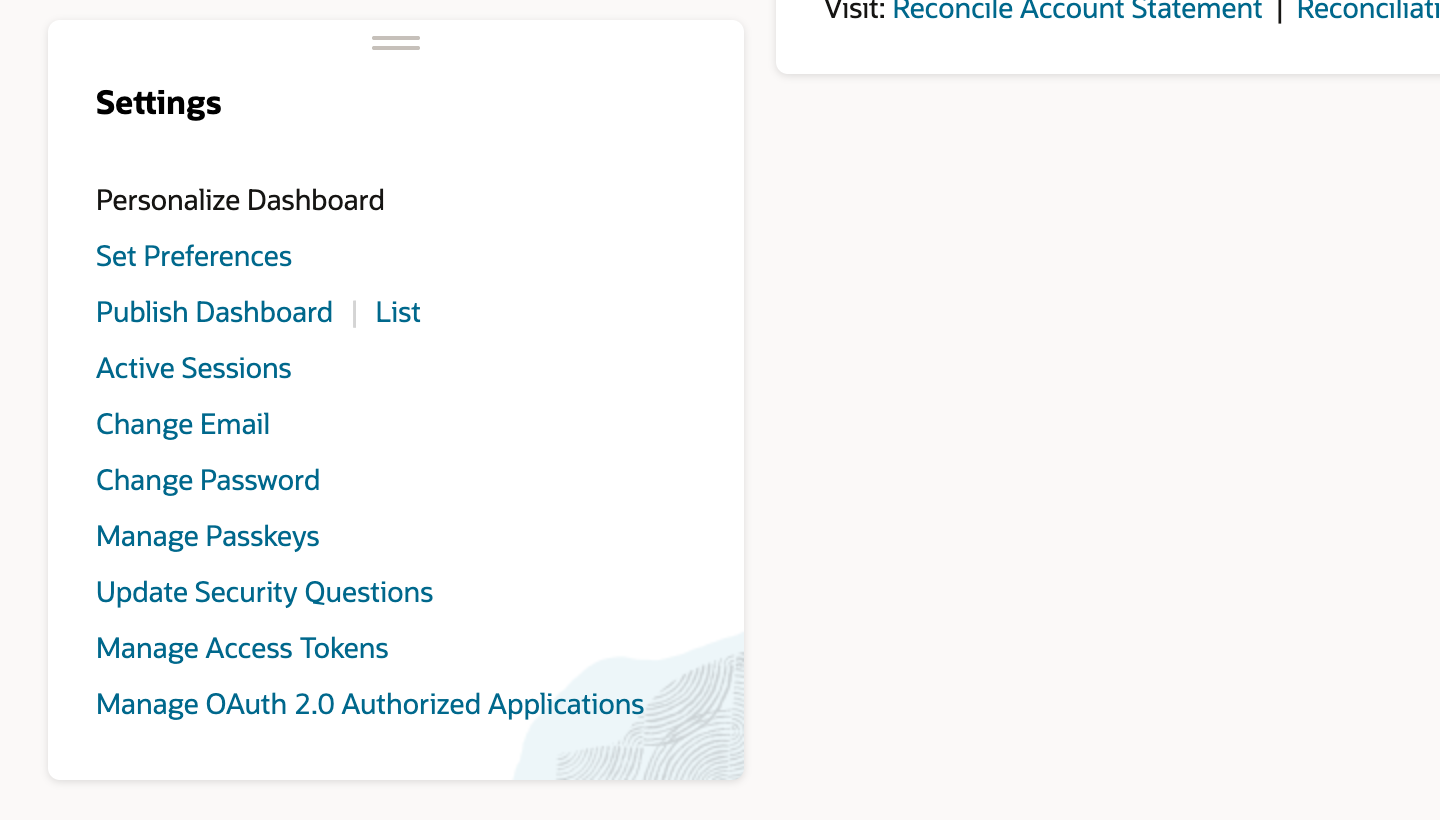Viewport: 1440px width, 820px height.
Task: Open Manage Passkeys
Action: pos(208,536)
